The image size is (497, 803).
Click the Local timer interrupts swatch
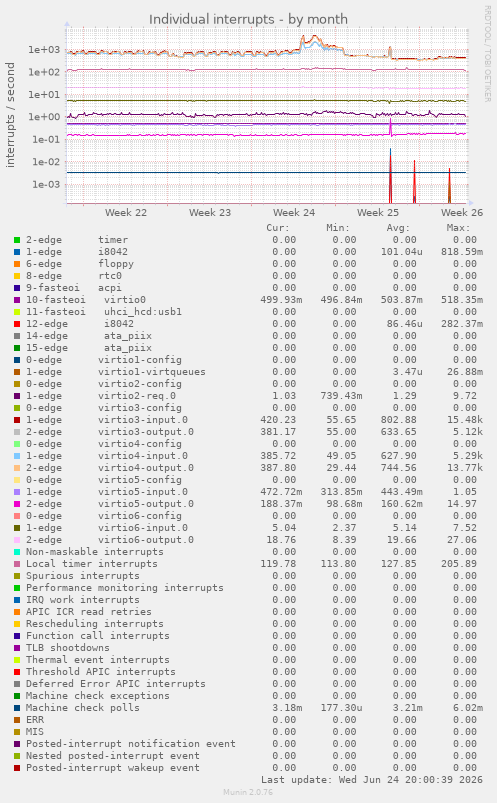click(17, 564)
